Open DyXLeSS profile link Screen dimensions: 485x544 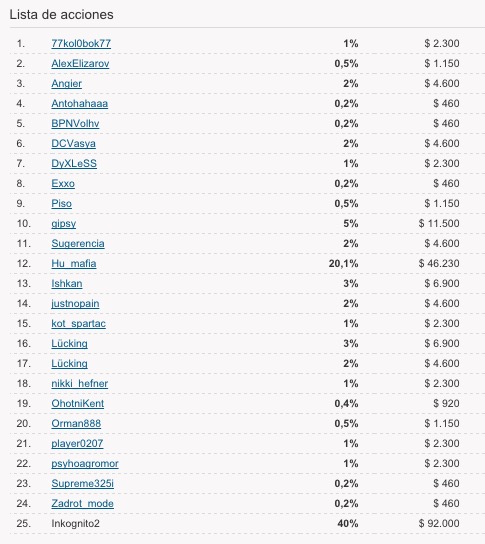pyautogui.click(x=74, y=163)
